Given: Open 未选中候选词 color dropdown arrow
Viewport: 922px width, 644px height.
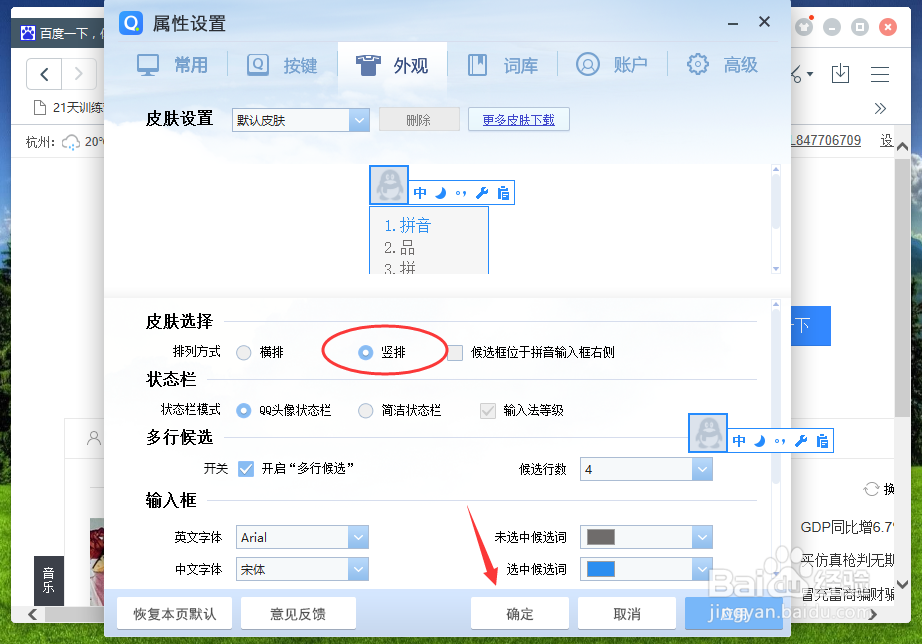Looking at the screenshot, I should click(x=702, y=537).
